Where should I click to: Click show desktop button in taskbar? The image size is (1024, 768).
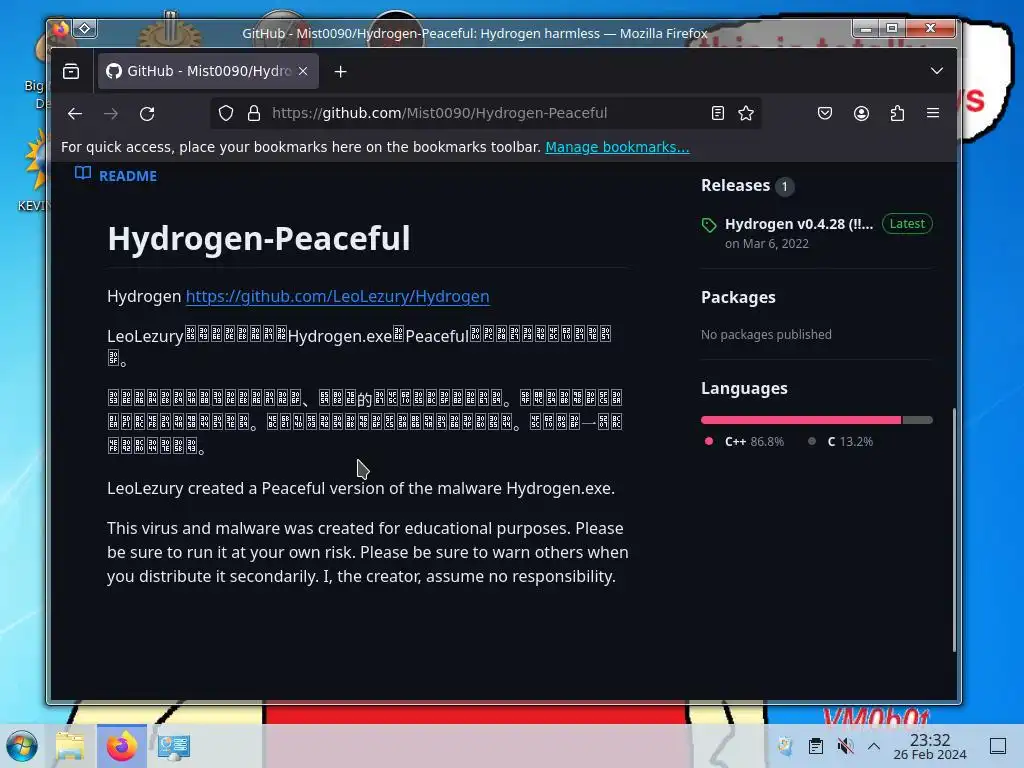(998, 746)
